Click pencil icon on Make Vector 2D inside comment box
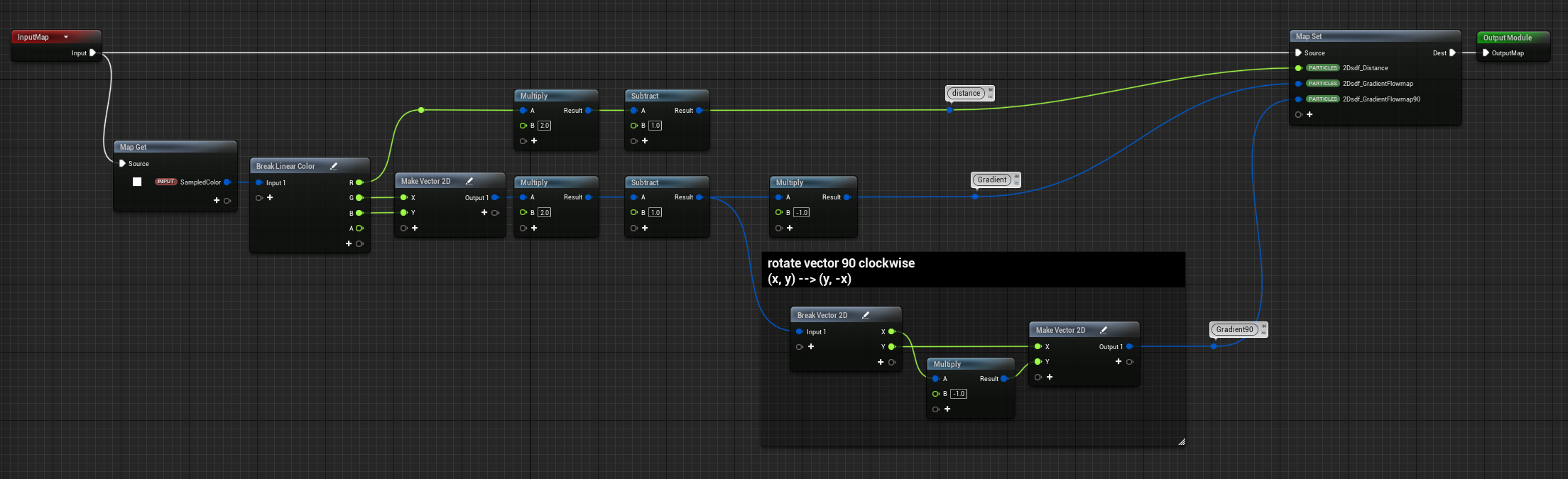Screen dimensions: 1568x479 pos(1104,330)
